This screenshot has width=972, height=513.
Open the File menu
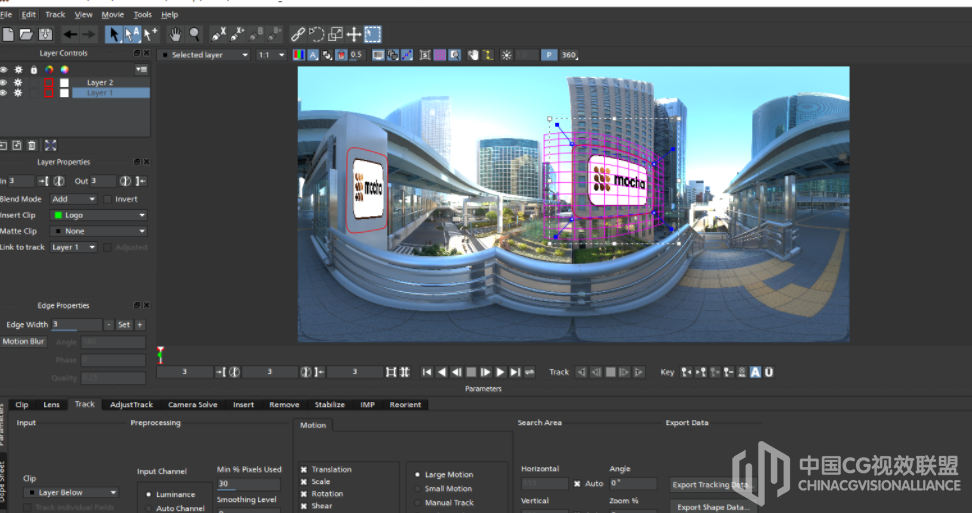point(6,14)
